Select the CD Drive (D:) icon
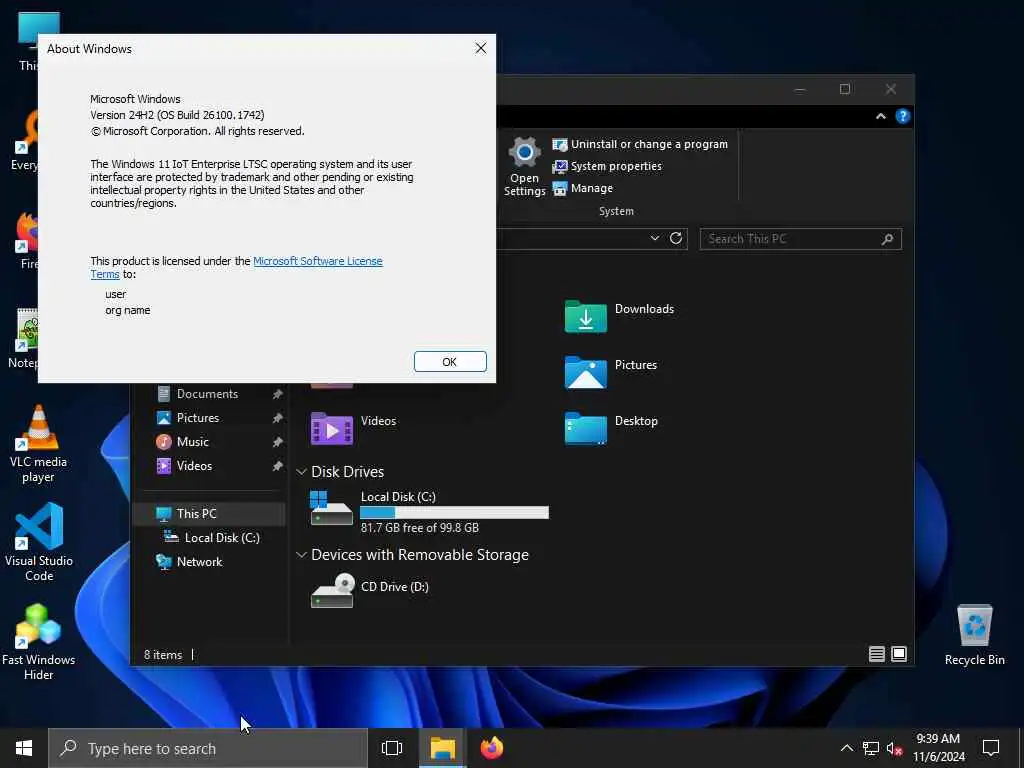This screenshot has height=768, width=1024. 332,591
